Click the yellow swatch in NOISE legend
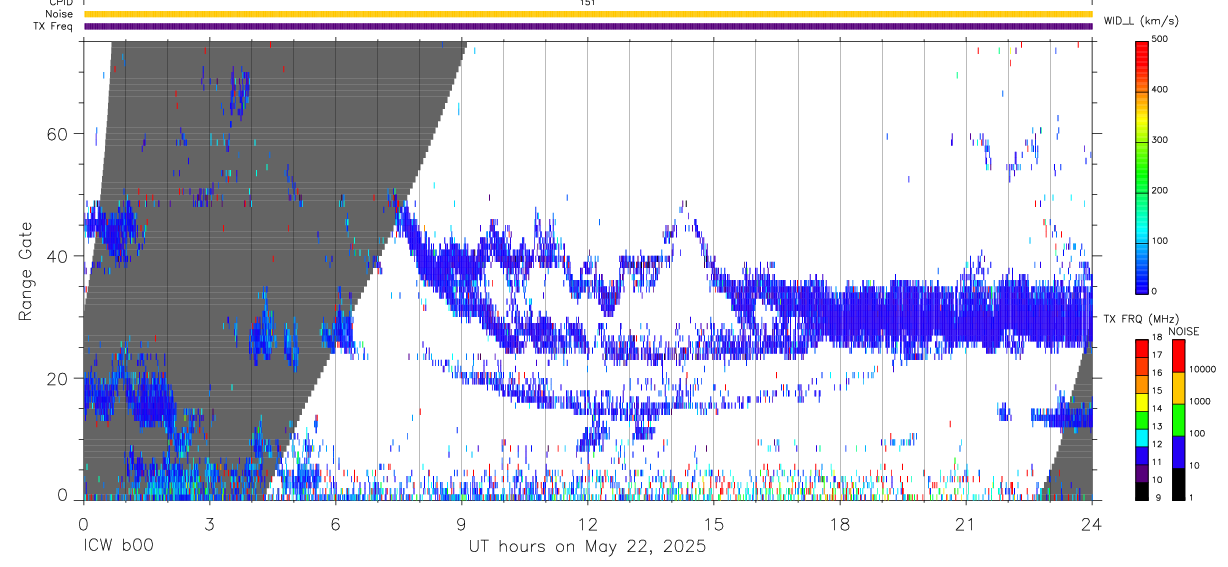The width and height of the screenshot is (1228, 567). (x=1177, y=387)
